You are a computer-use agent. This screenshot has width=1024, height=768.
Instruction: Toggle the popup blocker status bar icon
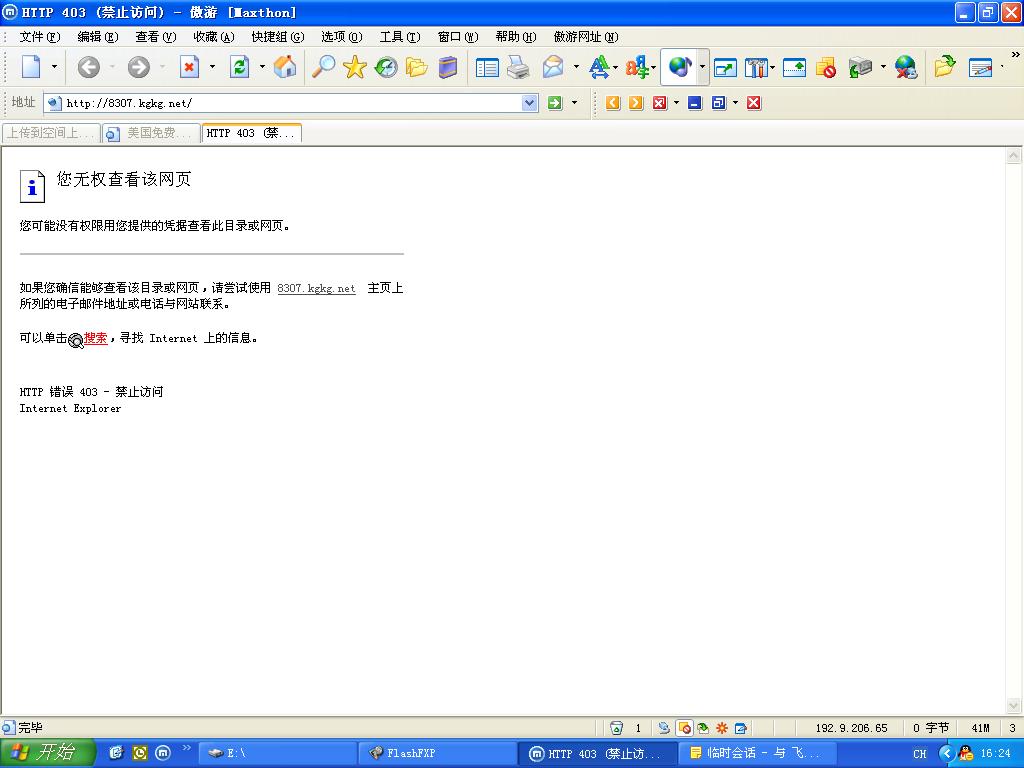684,728
